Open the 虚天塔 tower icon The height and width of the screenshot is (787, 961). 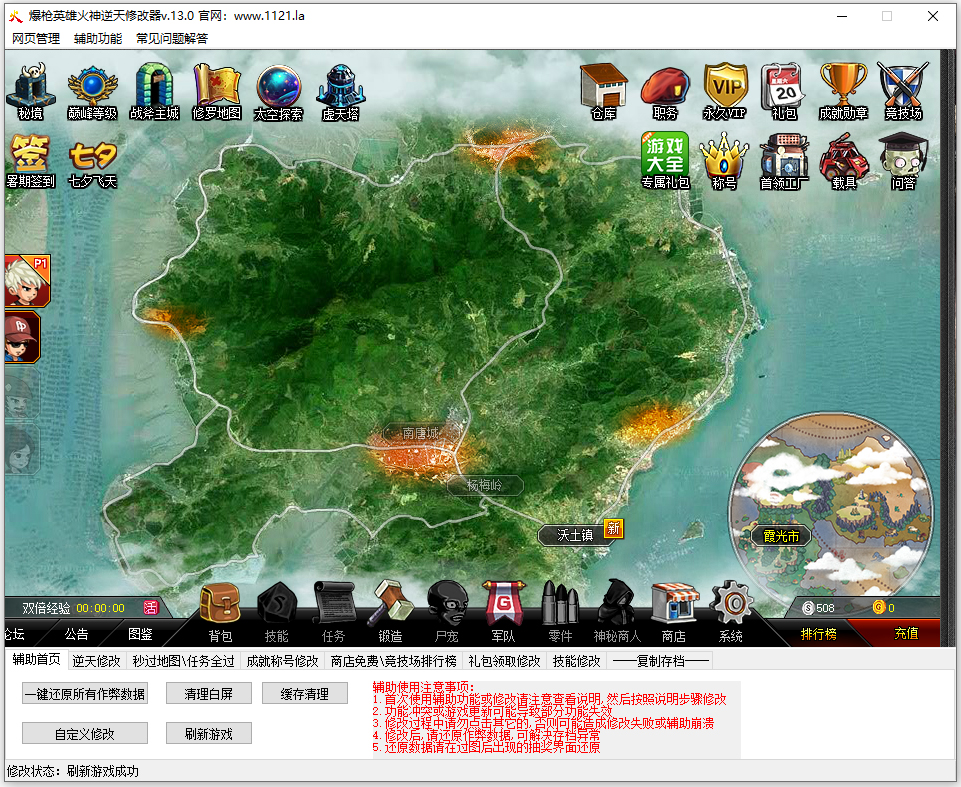[341, 91]
